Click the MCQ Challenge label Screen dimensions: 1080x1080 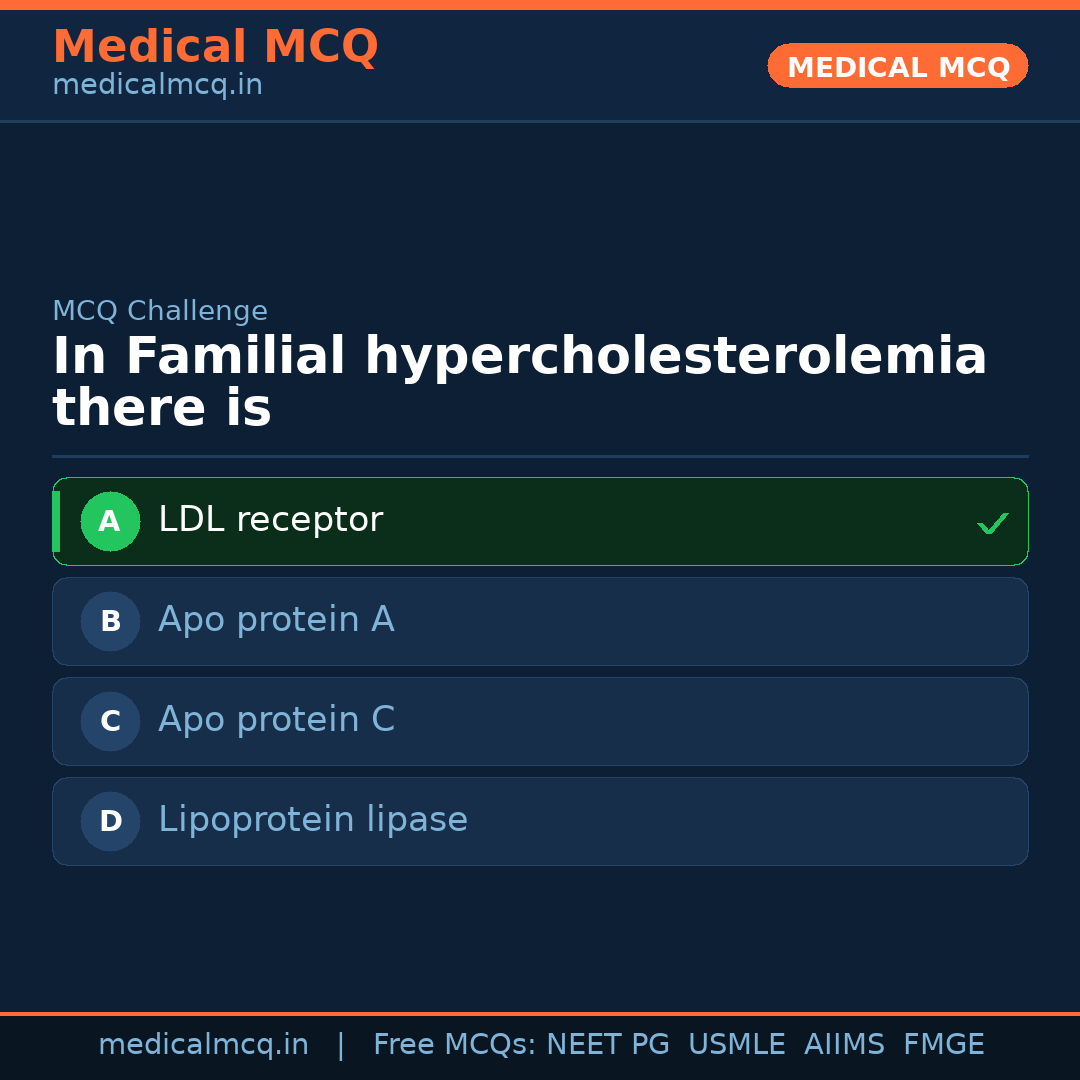pyautogui.click(x=160, y=311)
